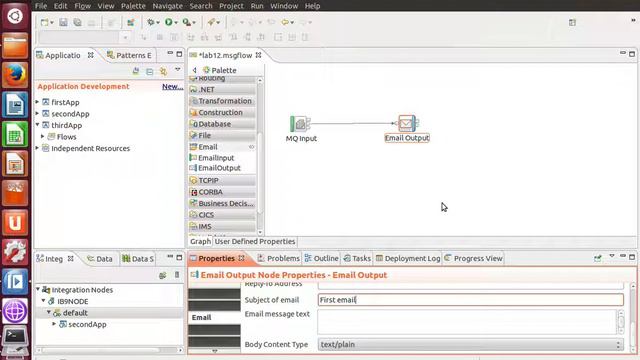Click the New... link in Application Development
This screenshot has height=360, width=640.
172,87
